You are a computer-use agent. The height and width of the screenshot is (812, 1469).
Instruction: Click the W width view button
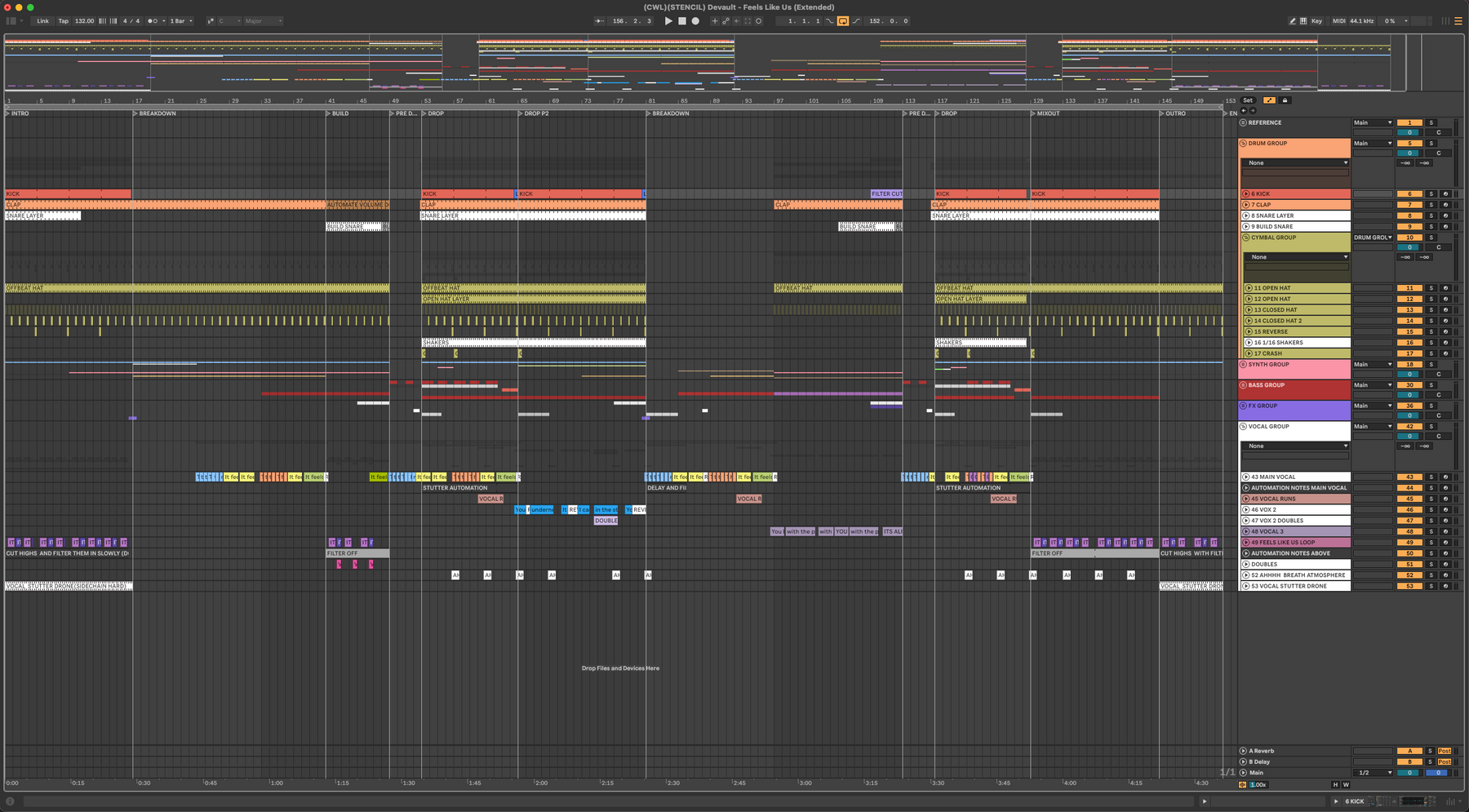pyautogui.click(x=1346, y=785)
